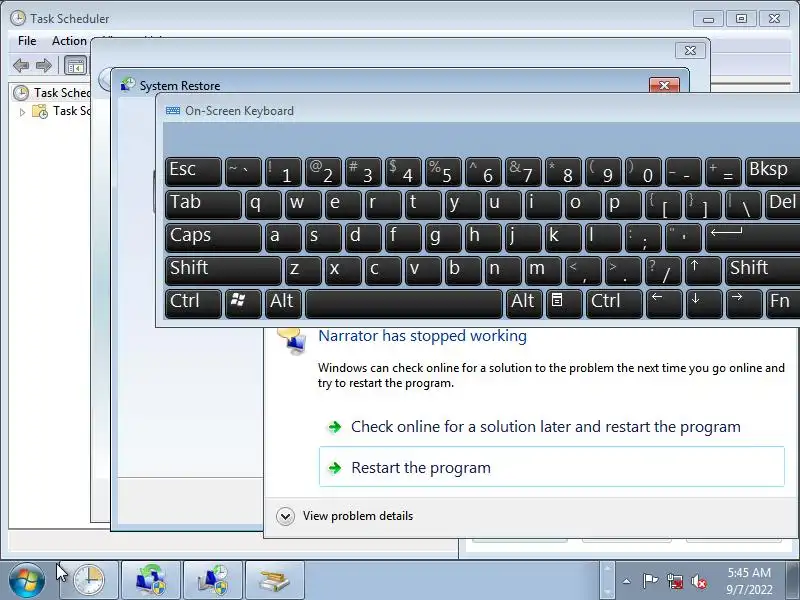Expand the Task Scheduler Library tree node
This screenshot has width=800, height=600.
22,112
